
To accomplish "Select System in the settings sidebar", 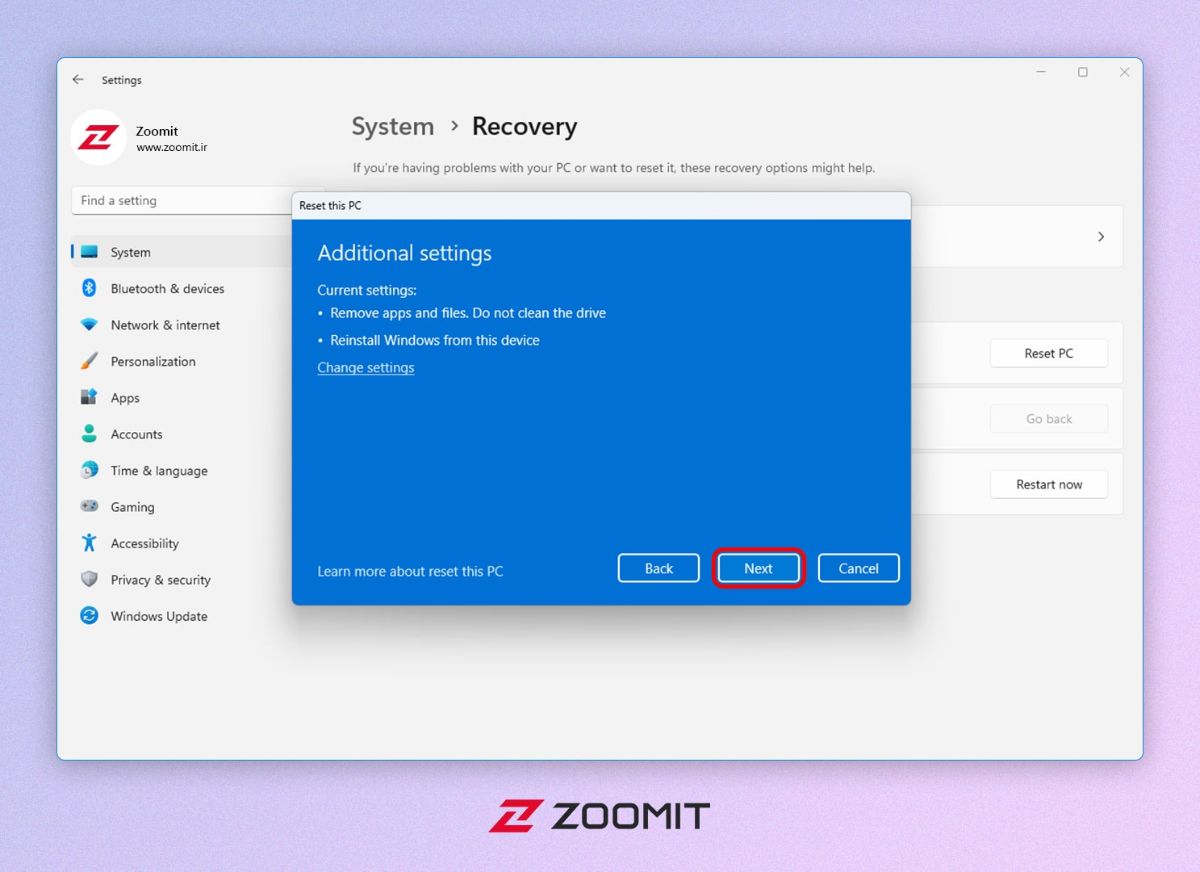I will (x=130, y=252).
